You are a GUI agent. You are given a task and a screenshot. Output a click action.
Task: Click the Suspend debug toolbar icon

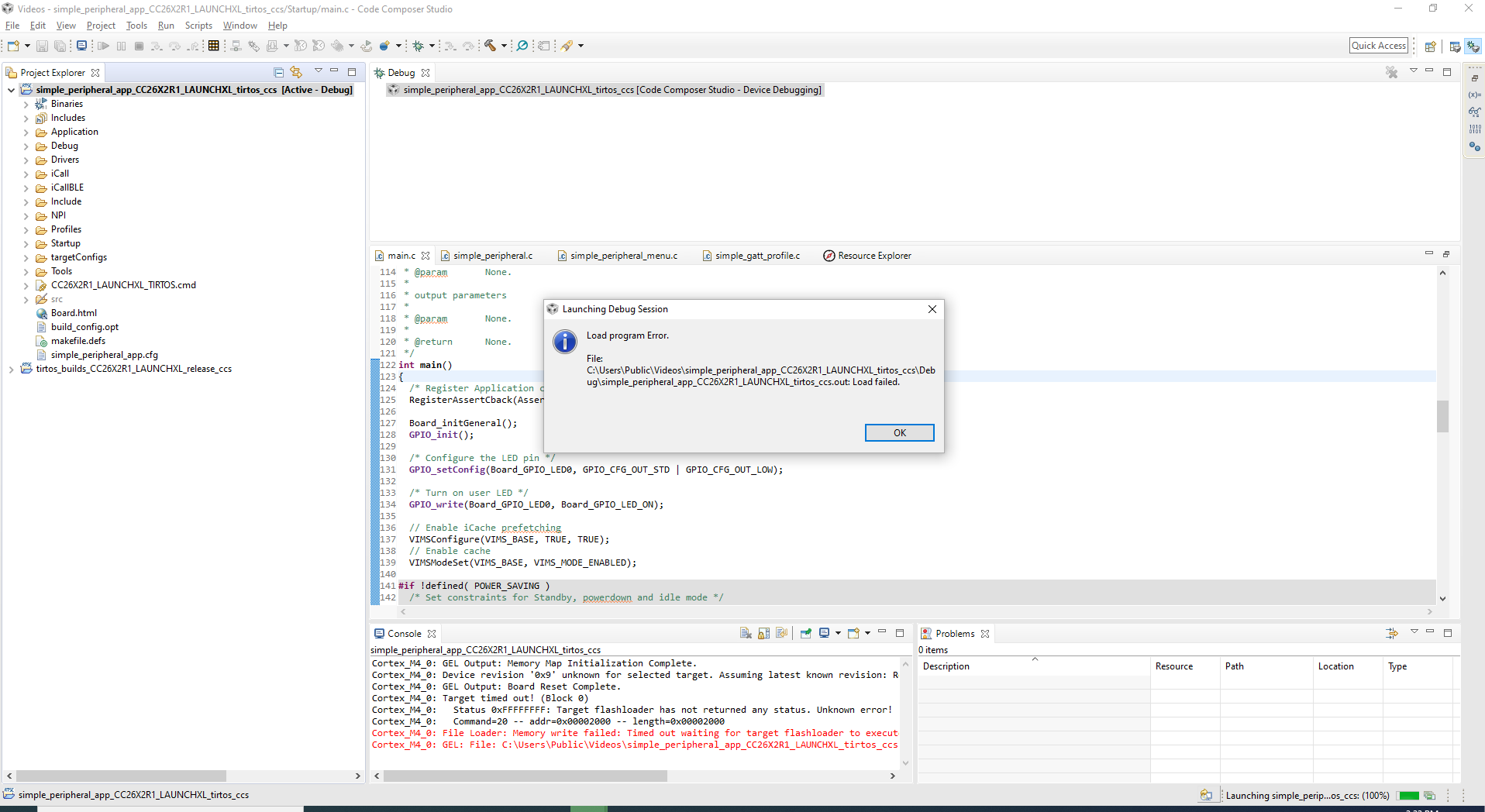(x=122, y=46)
